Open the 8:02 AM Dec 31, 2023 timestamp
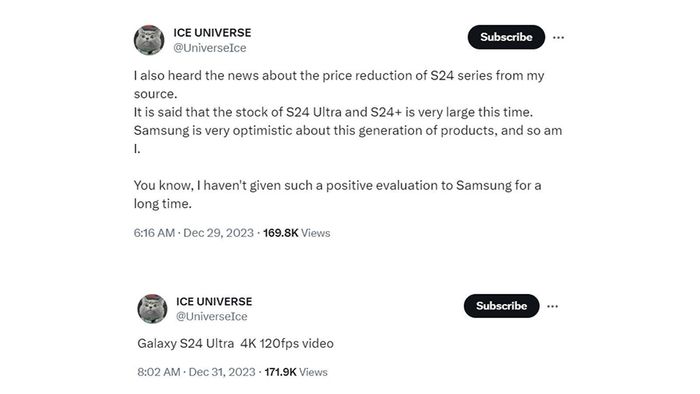The image size is (700, 394). click(196, 372)
